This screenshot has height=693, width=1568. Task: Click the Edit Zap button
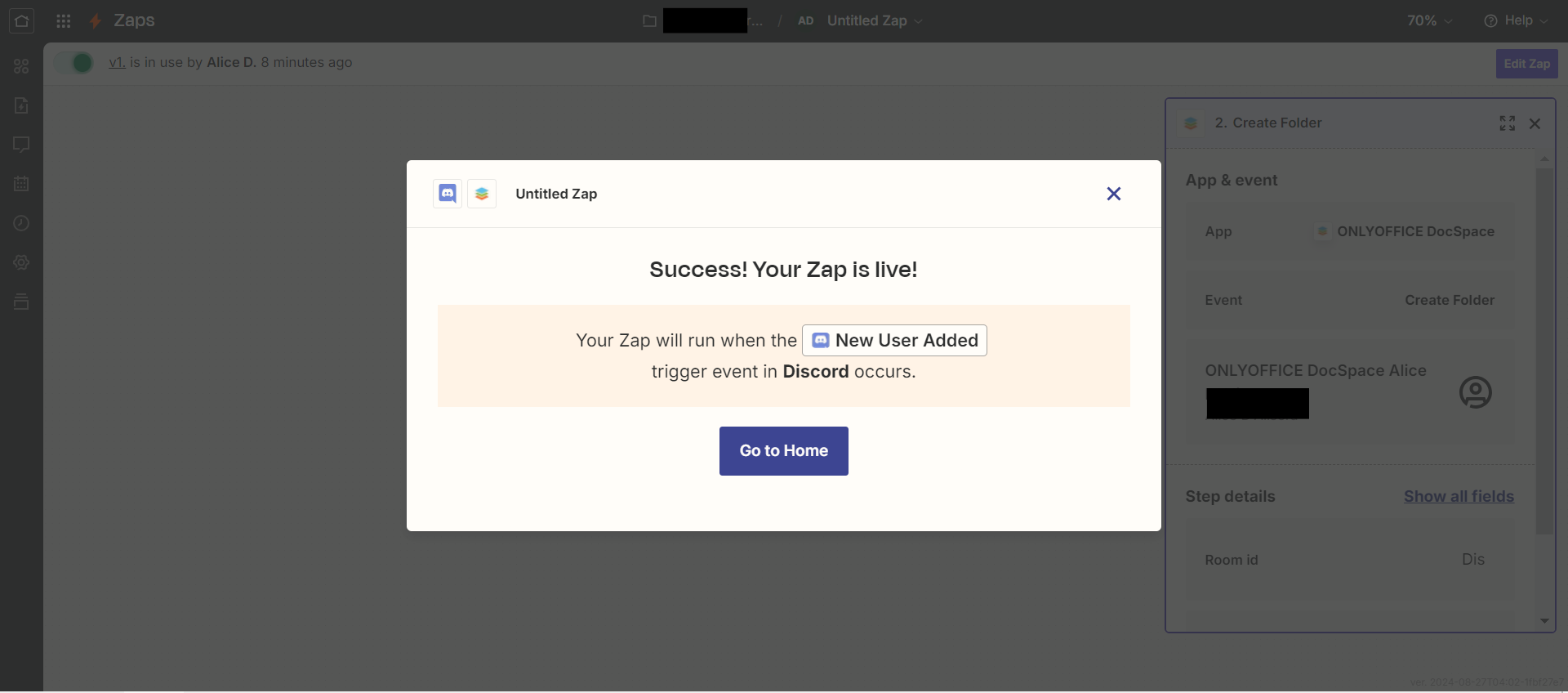(x=1526, y=64)
